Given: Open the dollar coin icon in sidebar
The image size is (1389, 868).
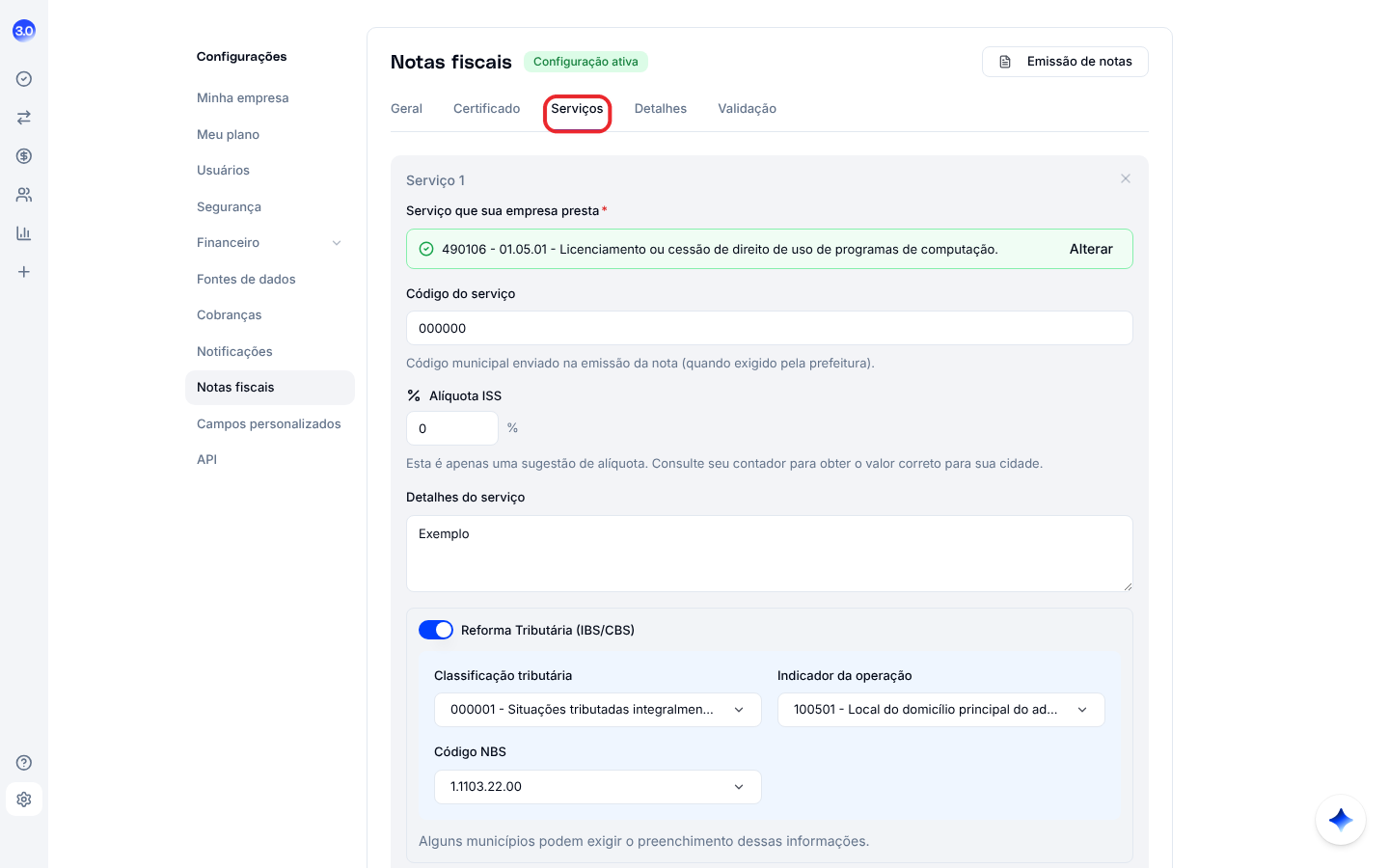Looking at the screenshot, I should (24, 156).
